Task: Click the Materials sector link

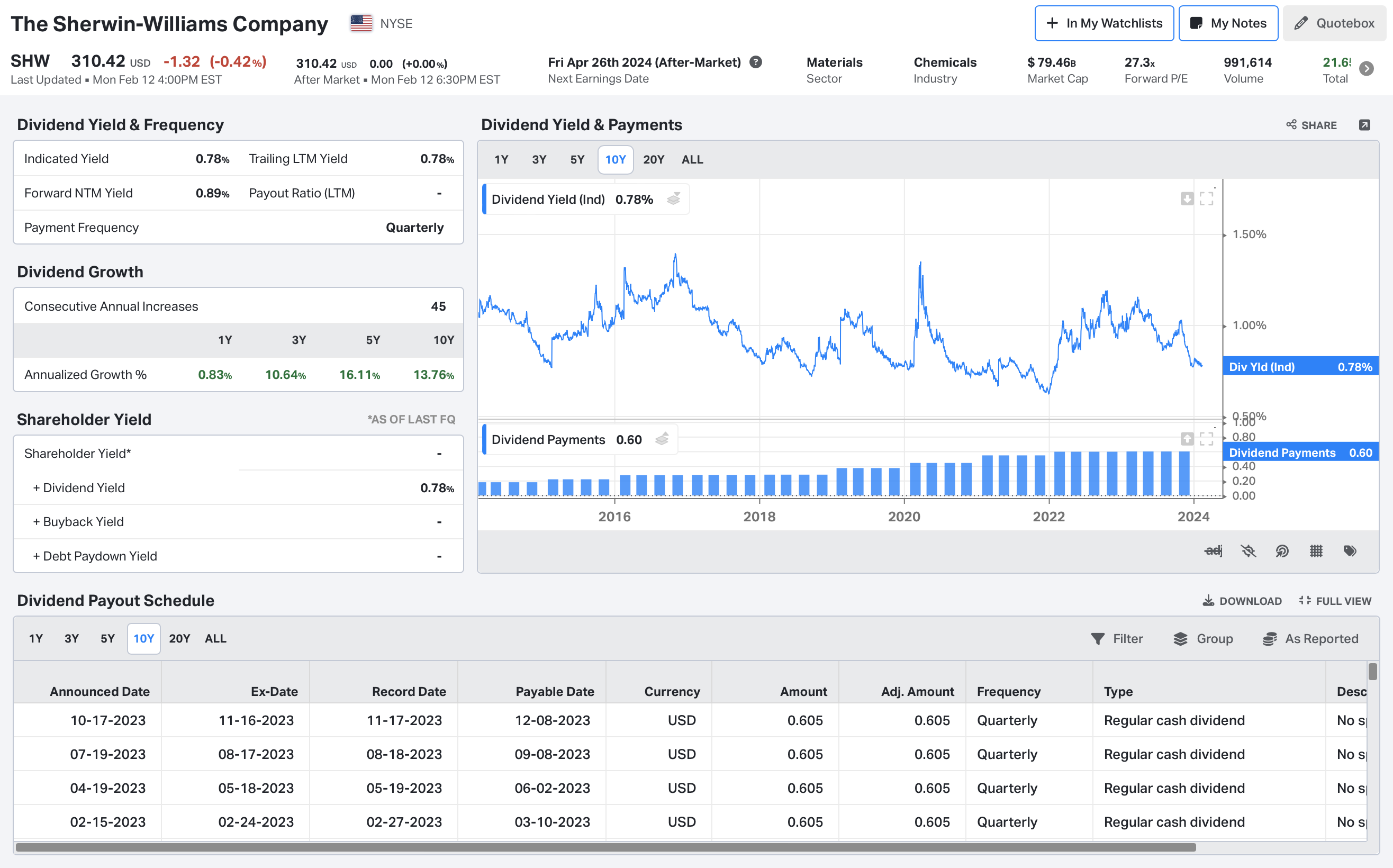Action: click(x=834, y=62)
